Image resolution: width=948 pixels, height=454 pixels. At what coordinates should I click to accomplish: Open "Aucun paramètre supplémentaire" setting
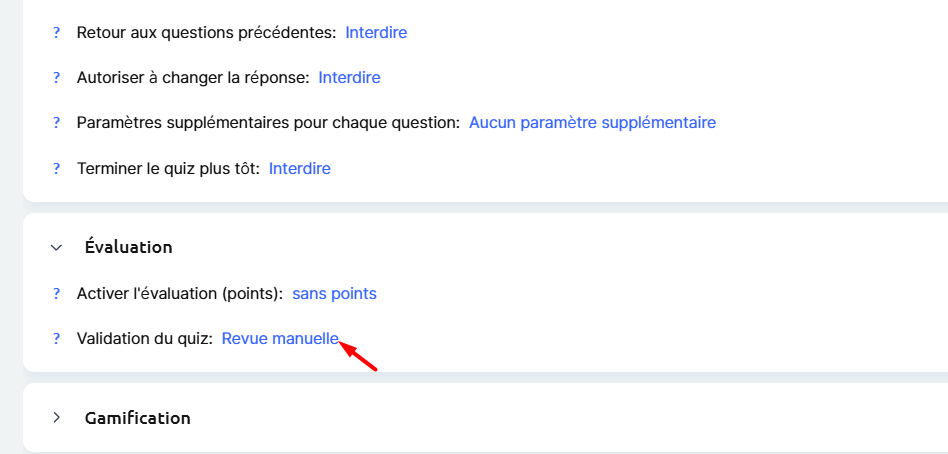pos(592,123)
